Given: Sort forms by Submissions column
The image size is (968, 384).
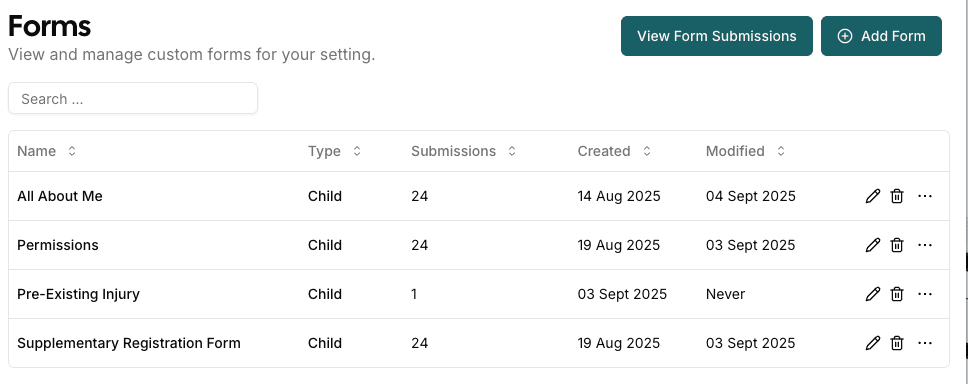Looking at the screenshot, I should 464,151.
